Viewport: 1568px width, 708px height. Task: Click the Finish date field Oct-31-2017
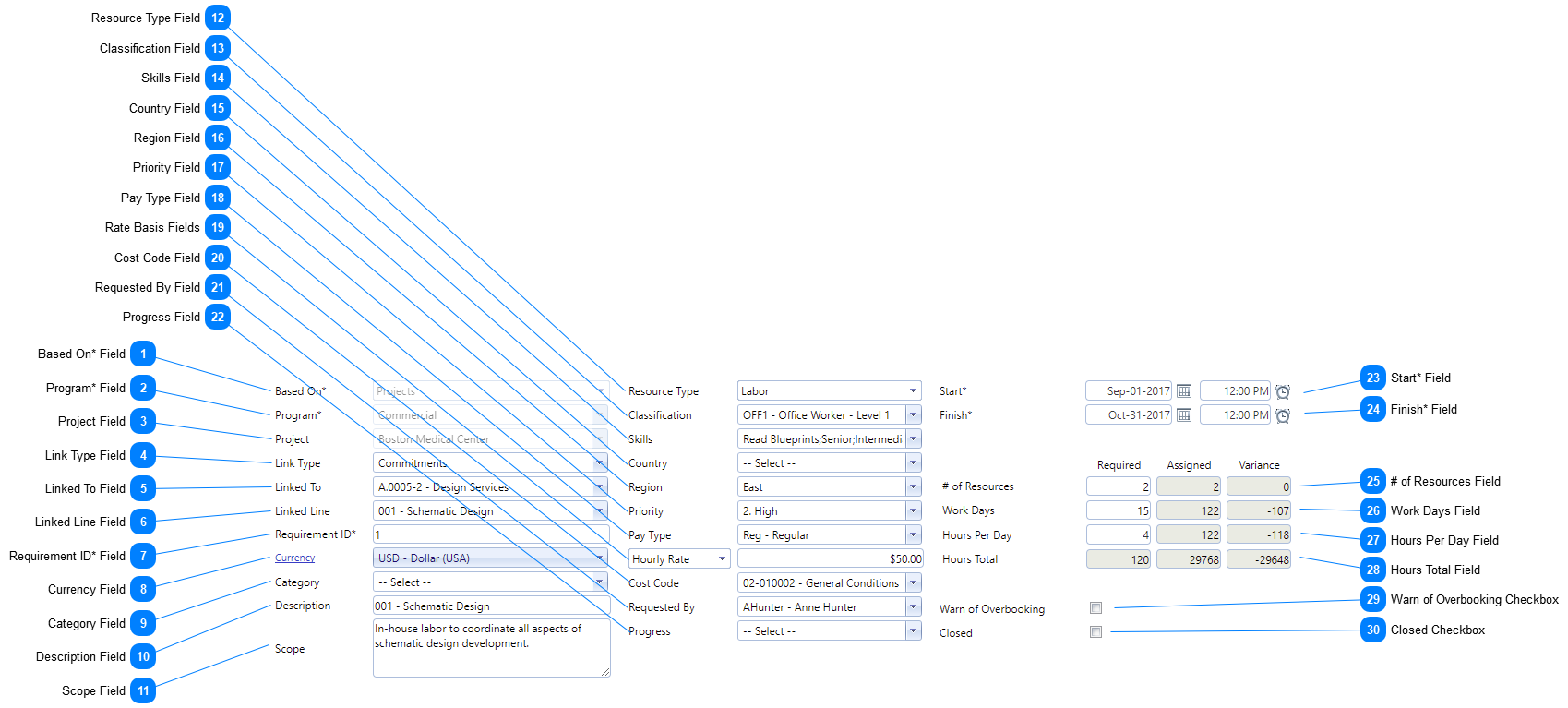[1128, 415]
